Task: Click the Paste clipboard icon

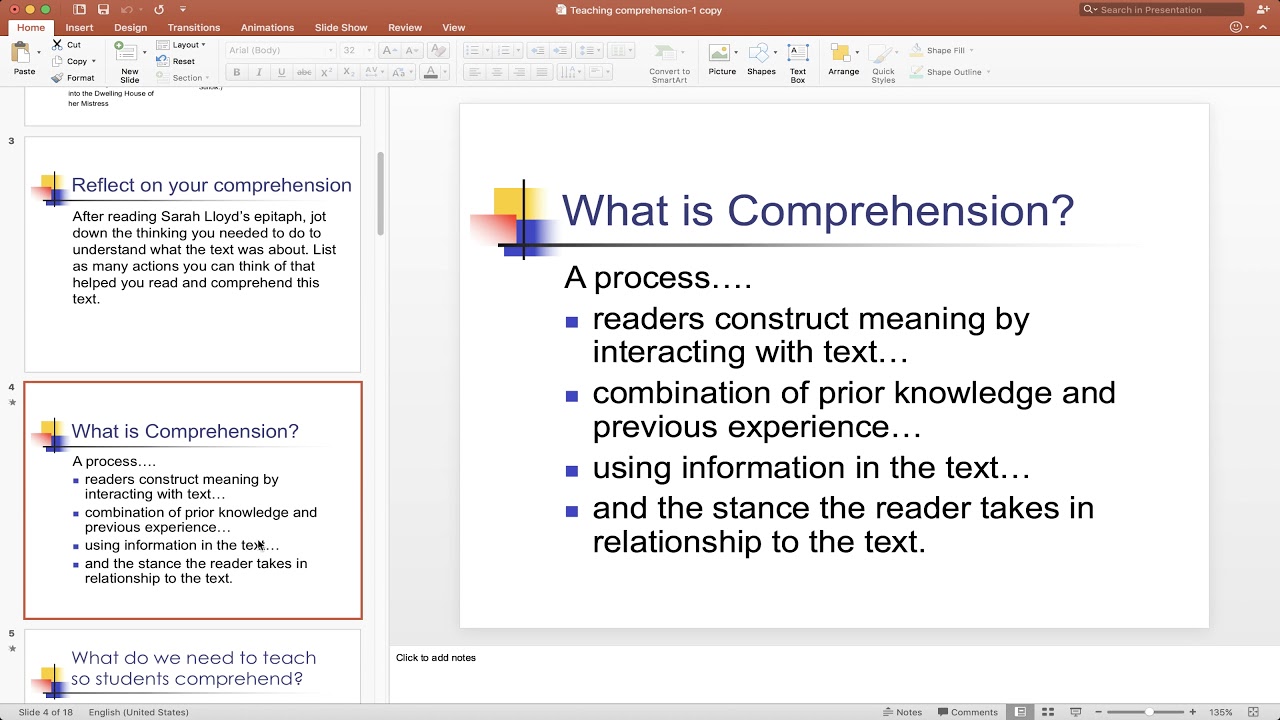Action: [21, 53]
